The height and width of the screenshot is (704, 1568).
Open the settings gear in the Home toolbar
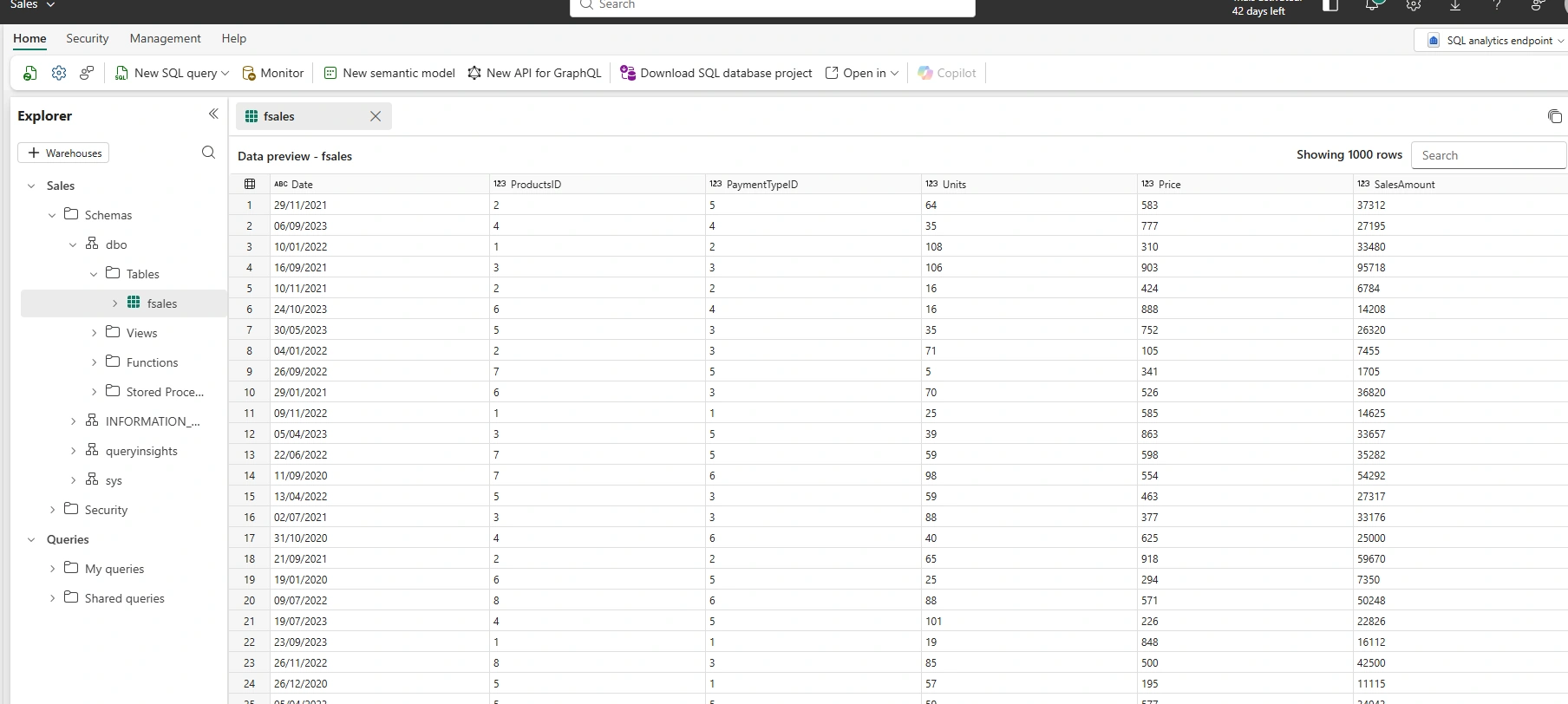pyautogui.click(x=59, y=74)
